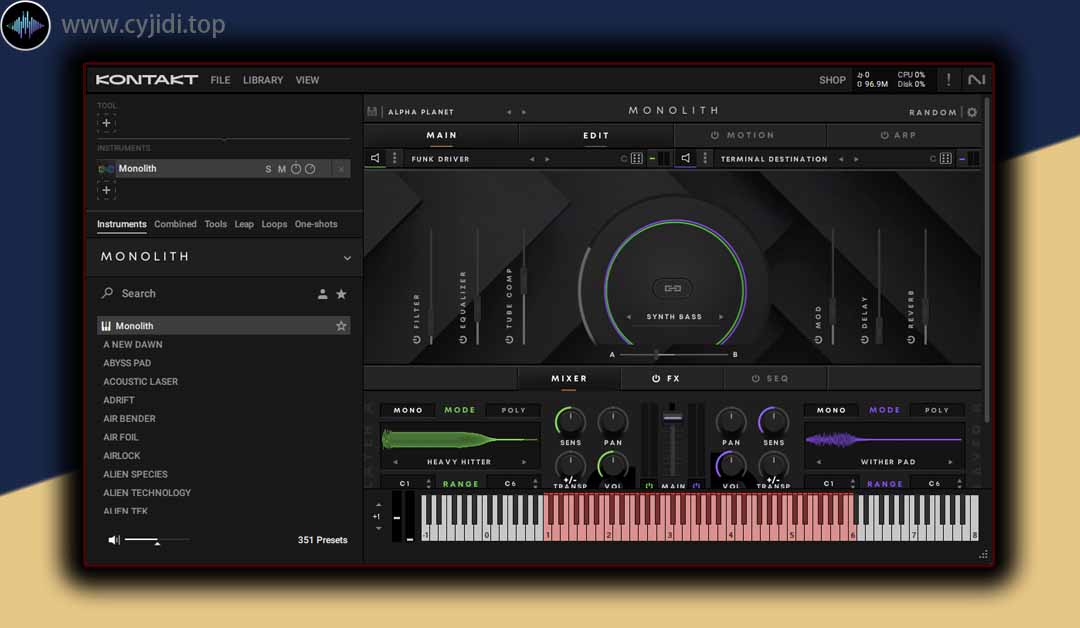Set layer A mode to POLY

click(x=513, y=410)
